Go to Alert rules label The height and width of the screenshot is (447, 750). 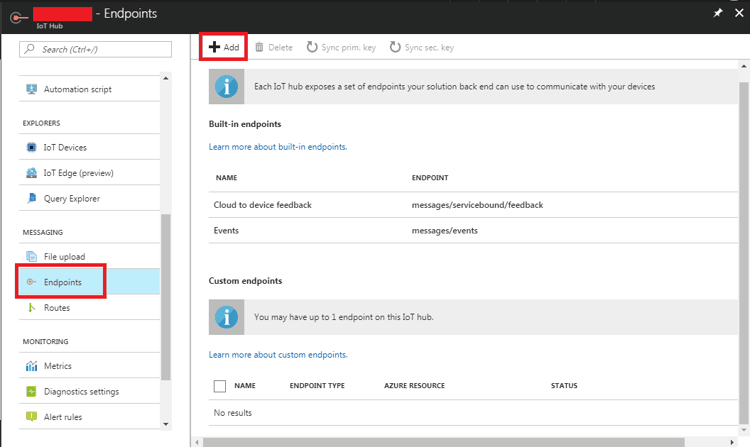click(63, 417)
